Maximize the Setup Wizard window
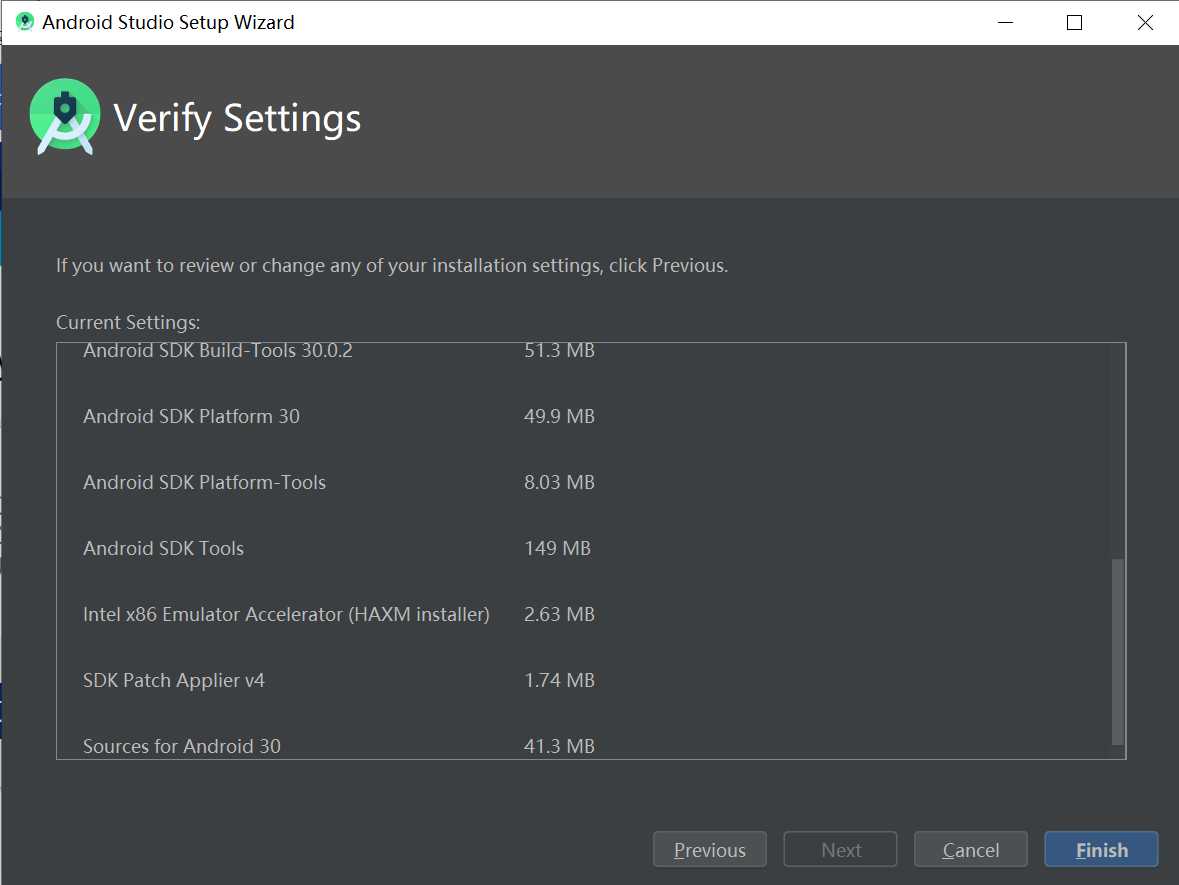The image size is (1179, 885). click(x=1074, y=23)
